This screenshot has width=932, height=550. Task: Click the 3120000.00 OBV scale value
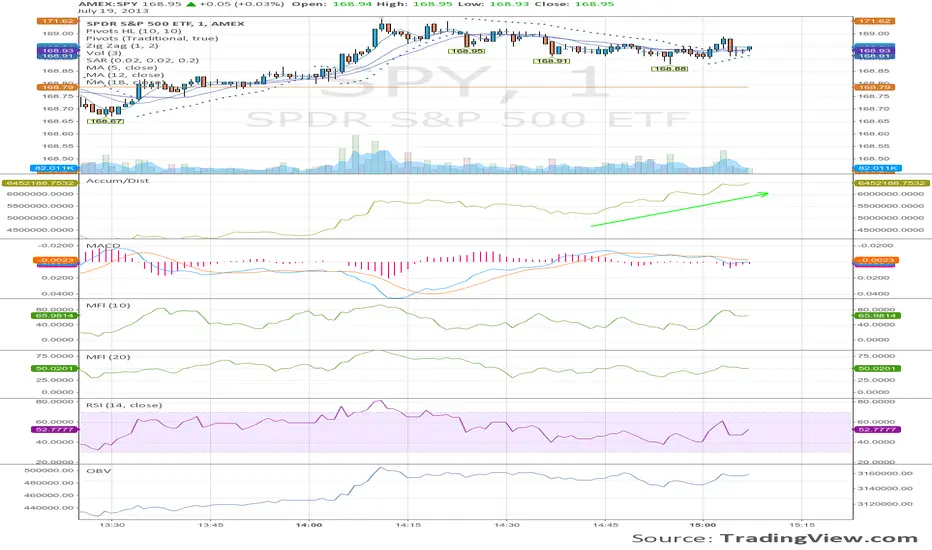(x=886, y=504)
